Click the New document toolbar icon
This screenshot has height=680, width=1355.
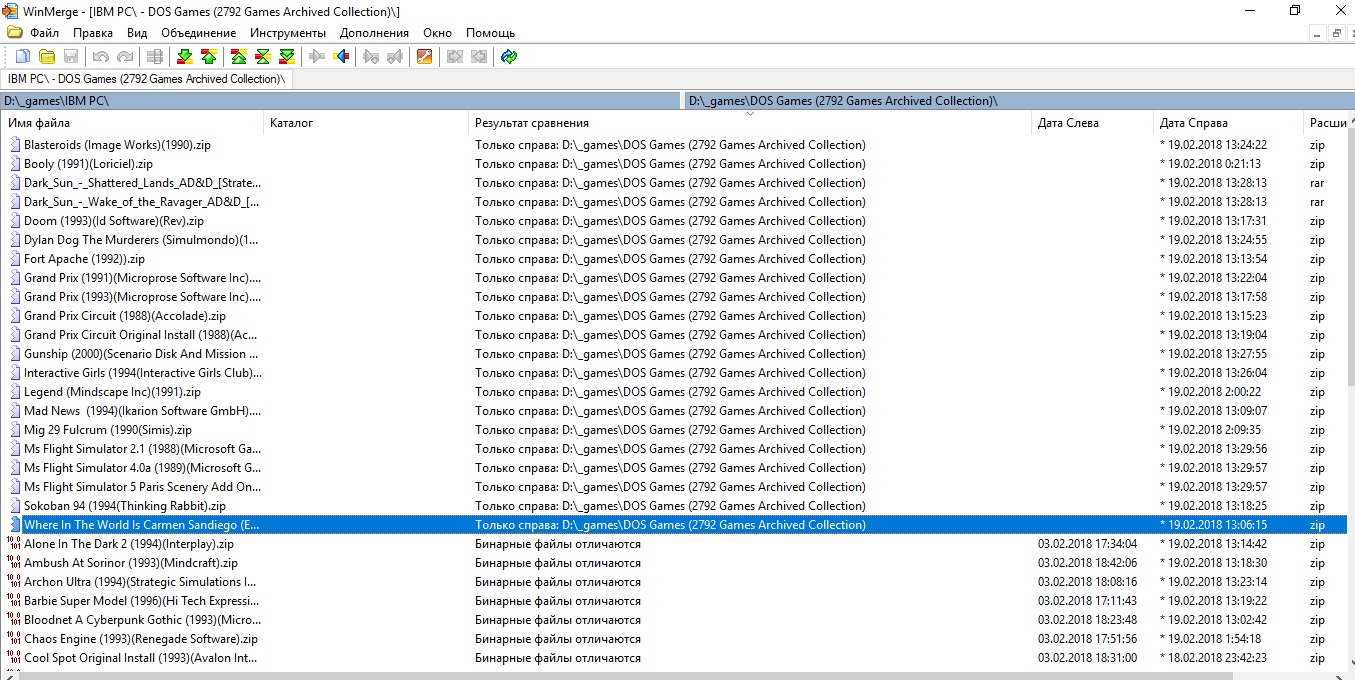(x=22, y=57)
